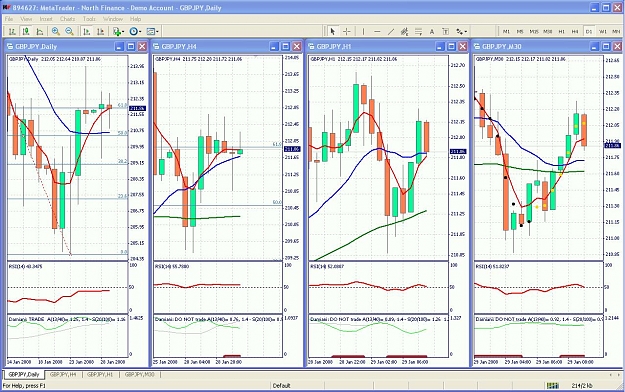Viewport: 625px width, 392px height.
Task: Select the arrow Cursor tool
Action: click(x=332, y=31)
